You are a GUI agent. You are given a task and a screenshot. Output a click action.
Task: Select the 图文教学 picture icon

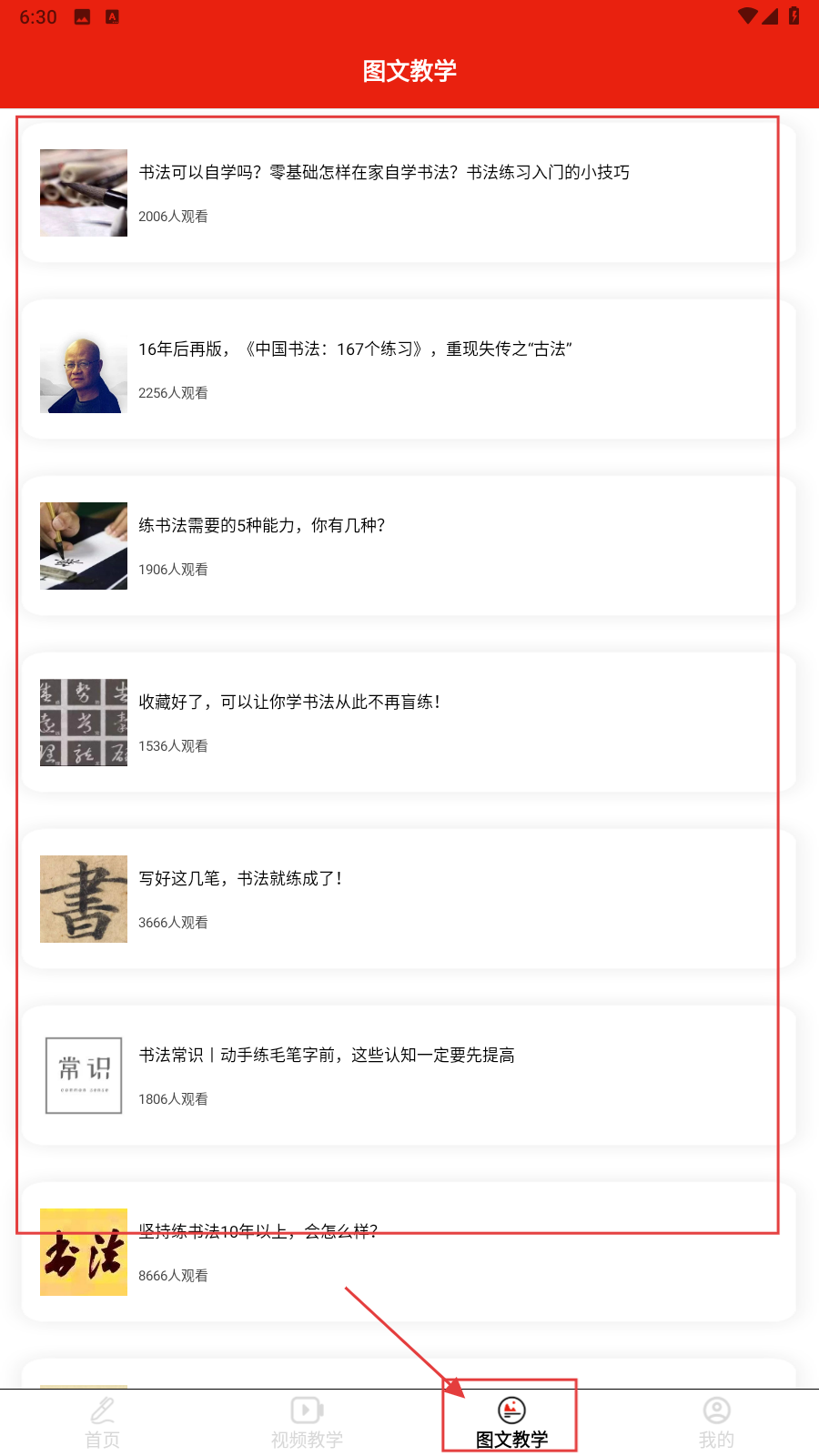click(x=511, y=1410)
